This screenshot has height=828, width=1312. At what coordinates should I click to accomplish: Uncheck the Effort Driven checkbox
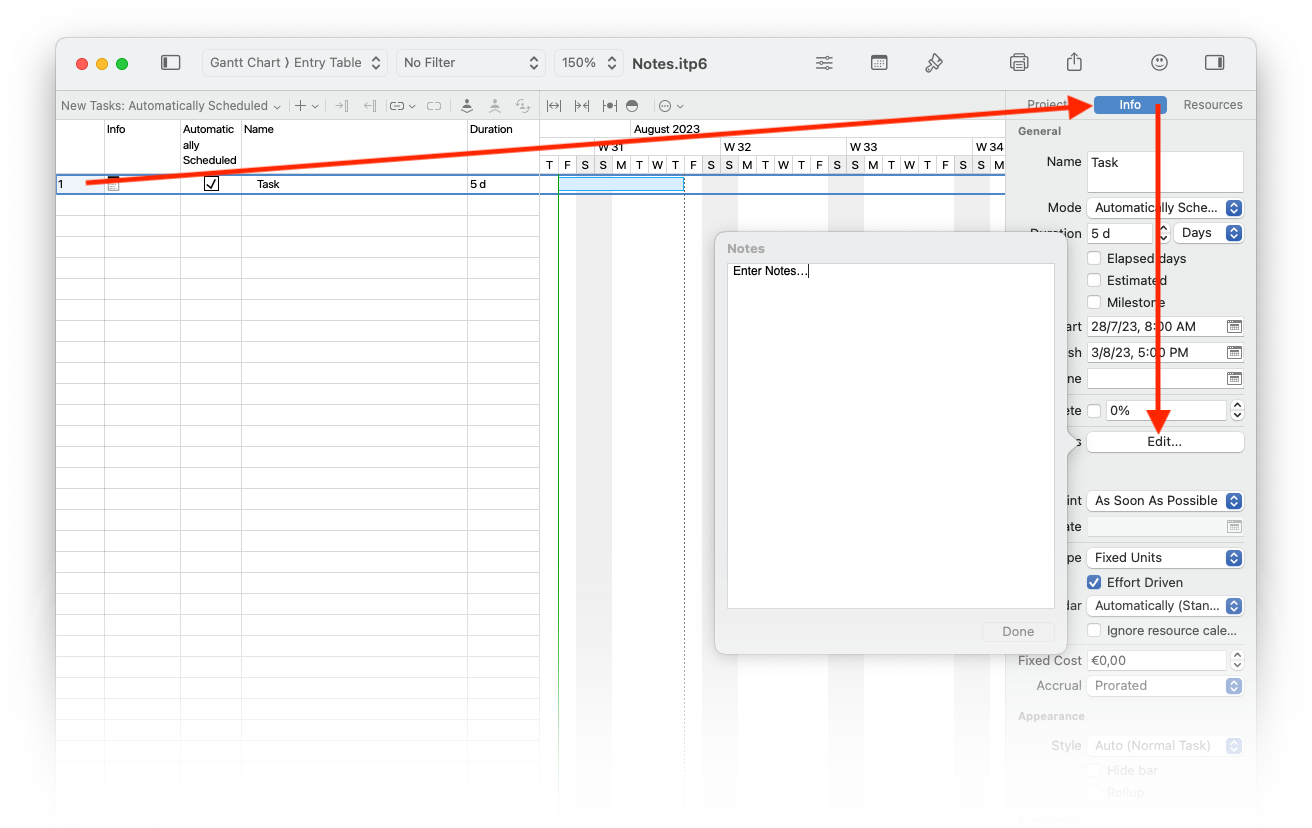point(1094,582)
